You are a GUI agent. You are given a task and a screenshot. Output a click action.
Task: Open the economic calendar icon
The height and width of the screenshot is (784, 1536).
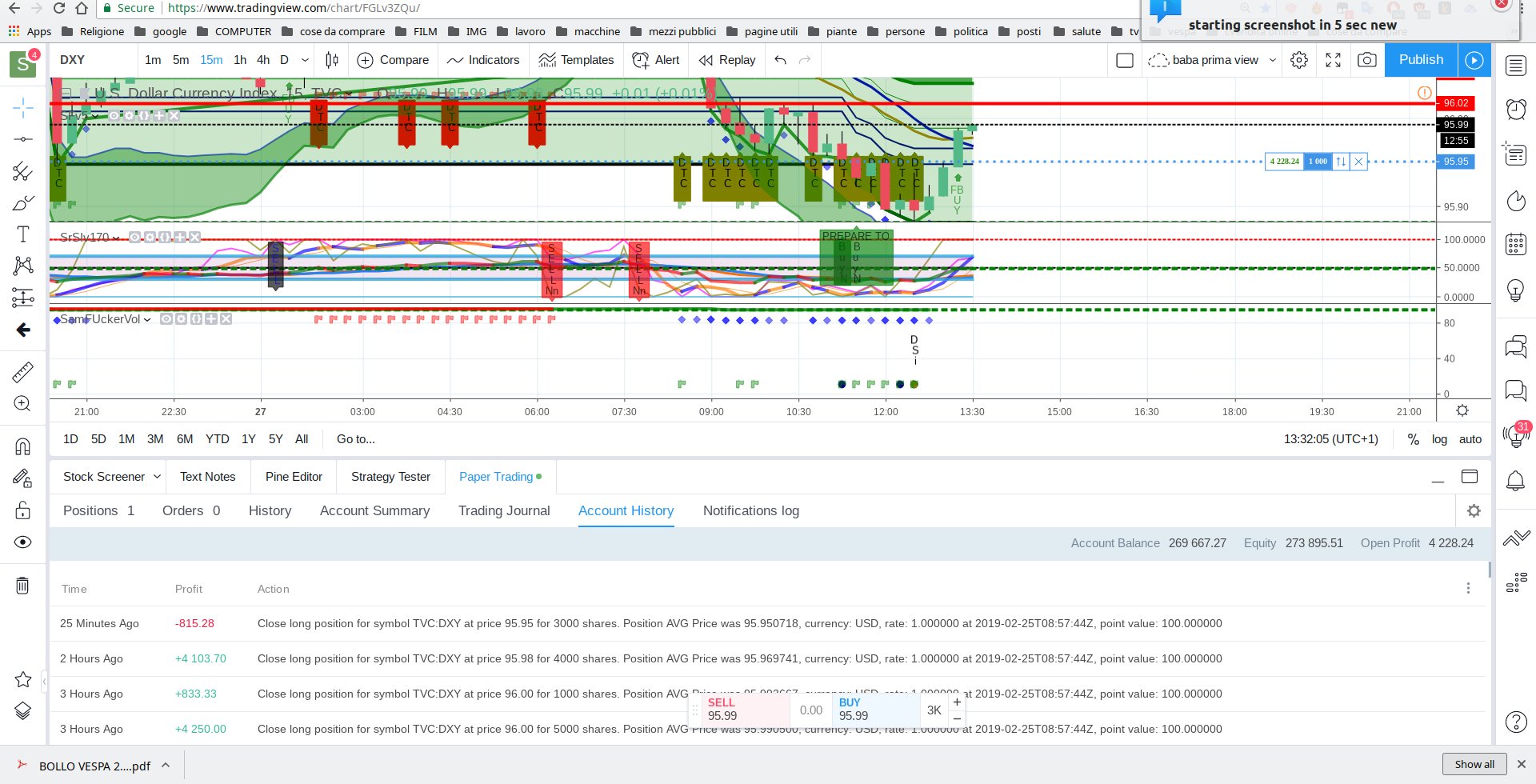pyautogui.click(x=1516, y=244)
